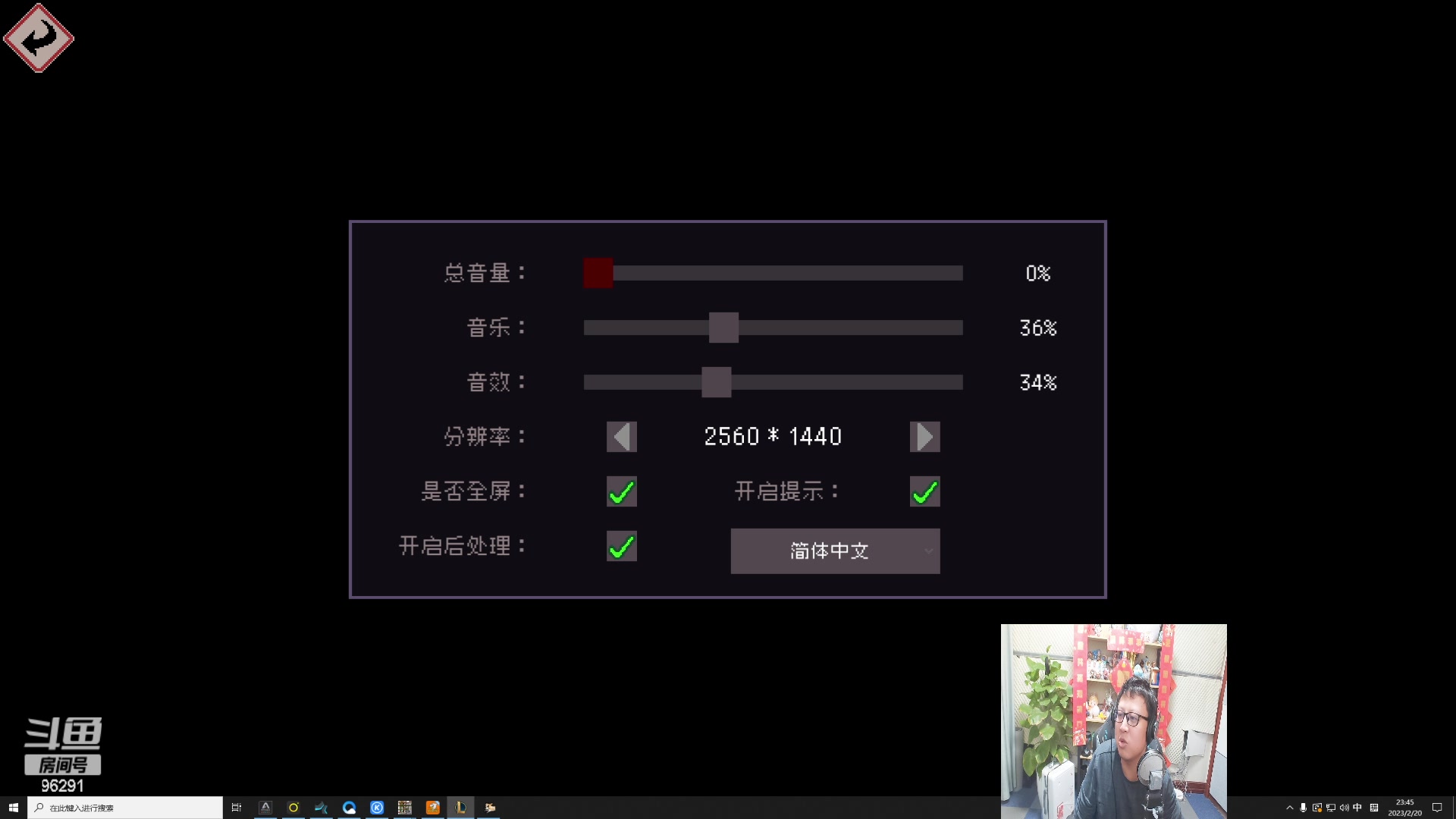Expand hidden icons in the system tray
The image size is (1456, 819).
(x=1291, y=808)
